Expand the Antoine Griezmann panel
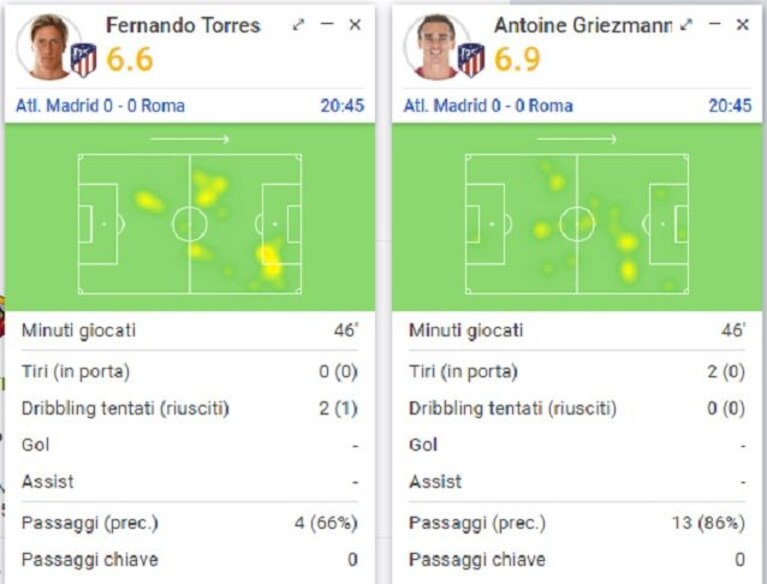The height and width of the screenshot is (584, 767). tap(686, 24)
